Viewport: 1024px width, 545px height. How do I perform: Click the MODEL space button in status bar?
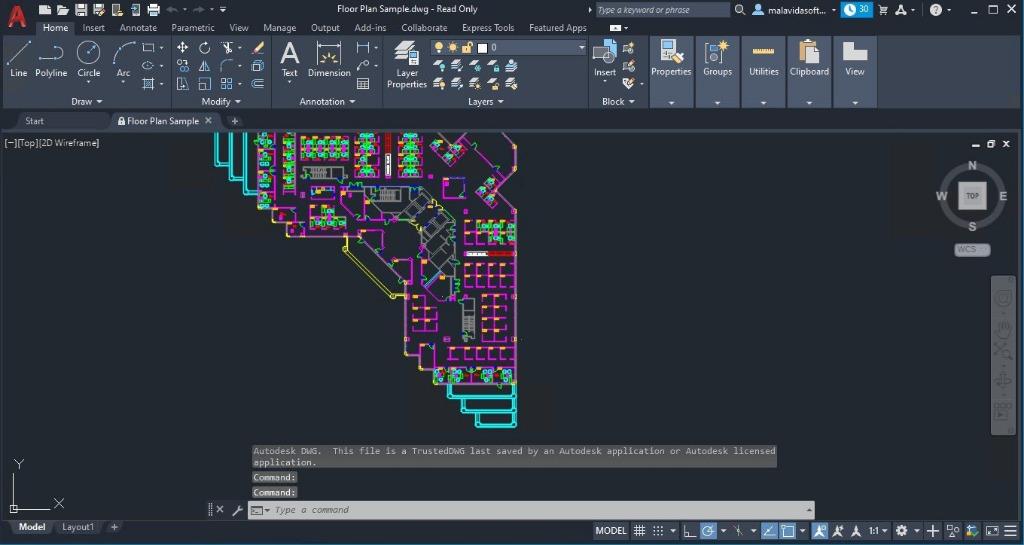coord(611,531)
